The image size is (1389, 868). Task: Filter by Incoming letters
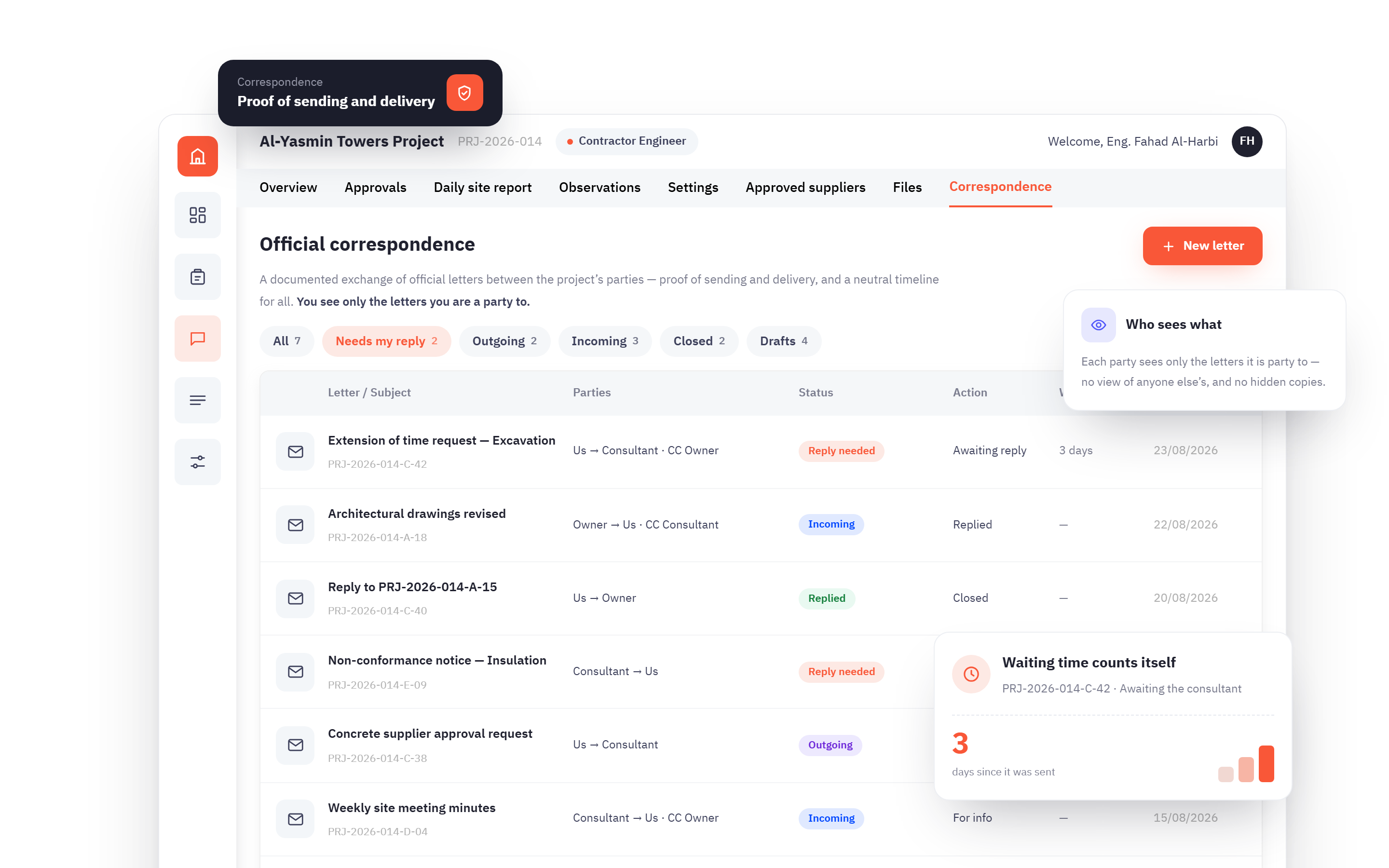click(605, 341)
